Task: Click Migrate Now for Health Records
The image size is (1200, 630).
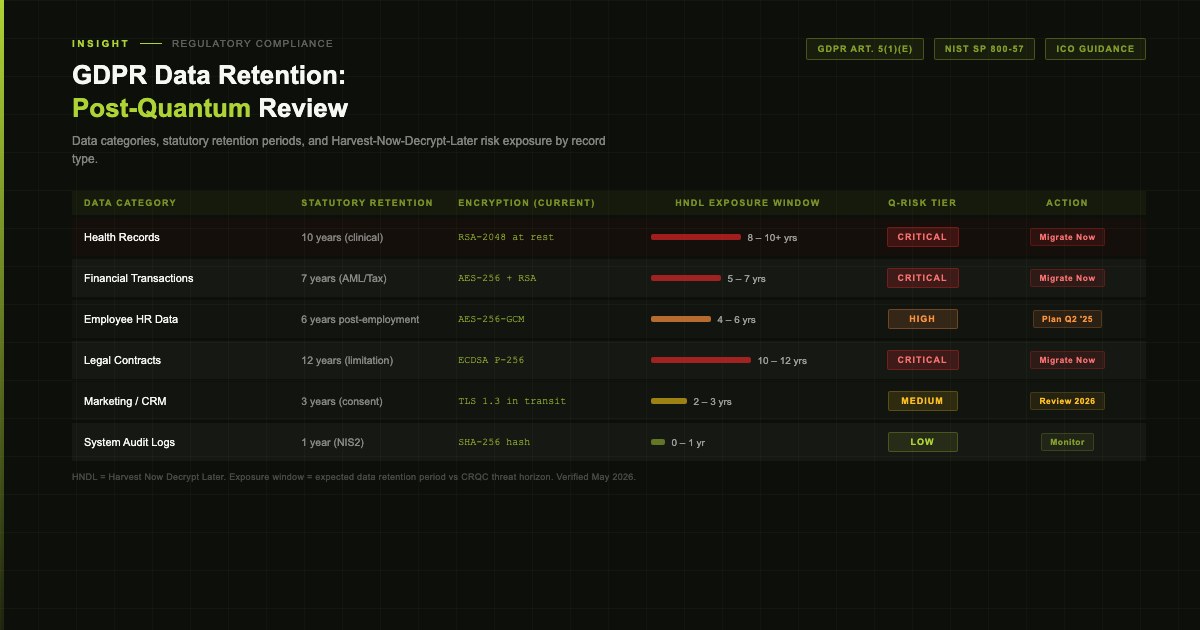Action: tap(1067, 237)
